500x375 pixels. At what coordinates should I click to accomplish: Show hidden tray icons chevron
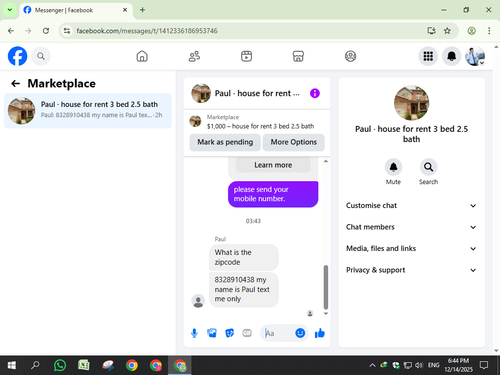pos(372,366)
